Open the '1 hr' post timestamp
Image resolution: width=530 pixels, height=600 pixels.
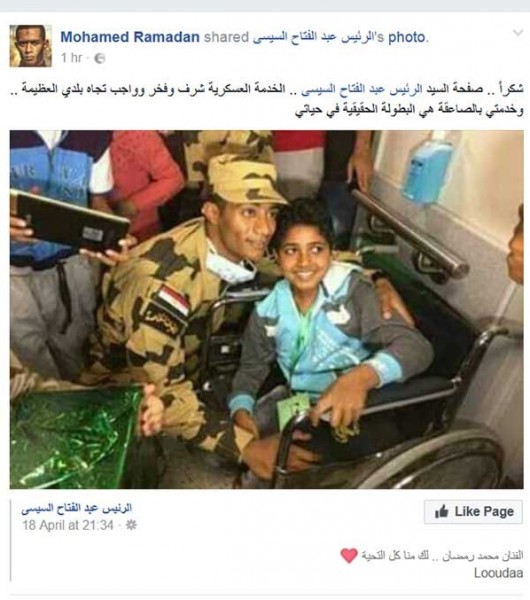71,58
